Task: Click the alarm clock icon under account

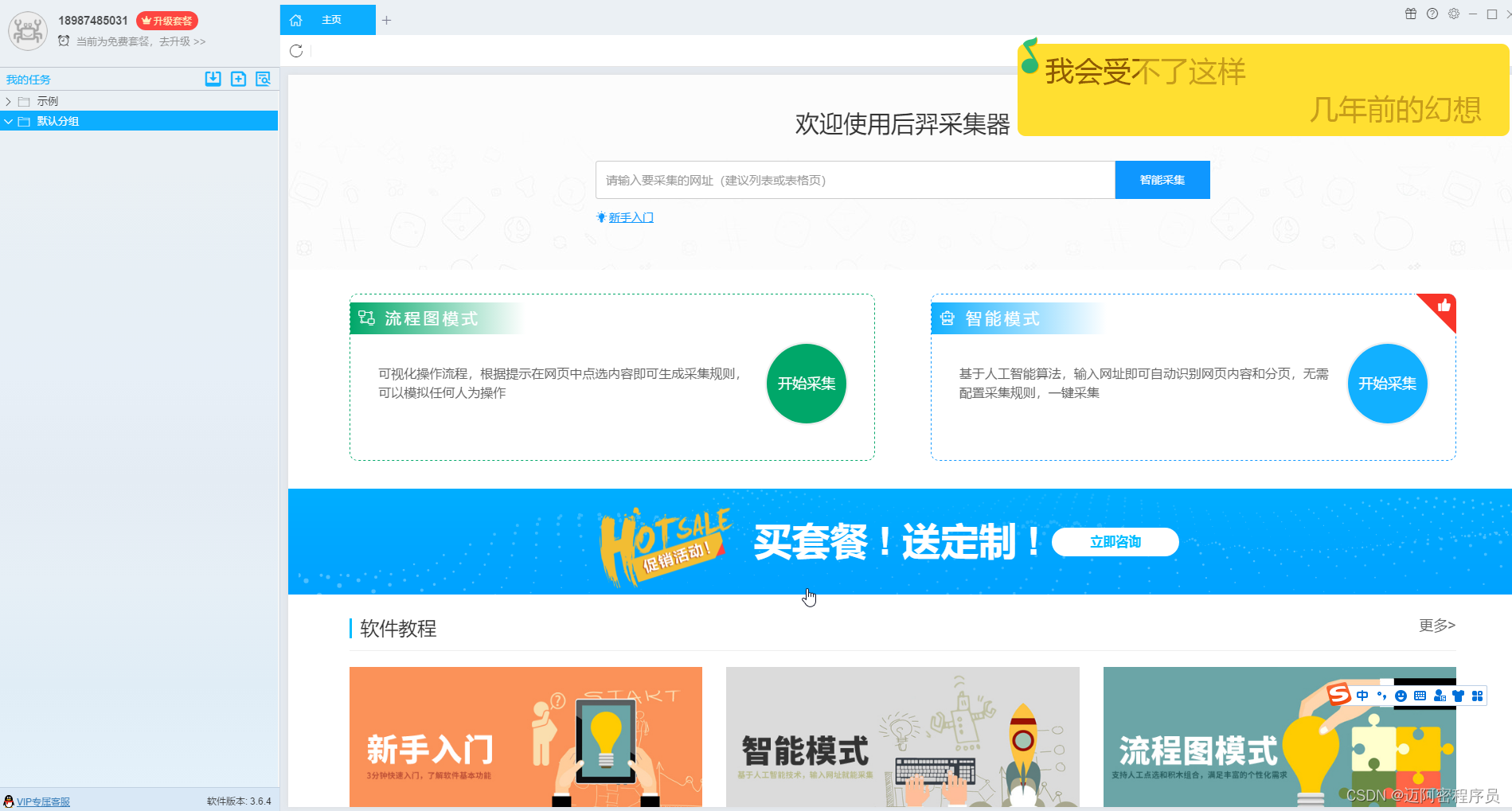Action: coord(64,41)
